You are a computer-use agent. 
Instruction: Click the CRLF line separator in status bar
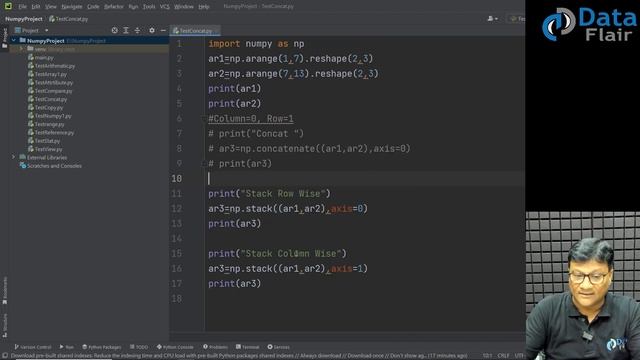point(503,356)
